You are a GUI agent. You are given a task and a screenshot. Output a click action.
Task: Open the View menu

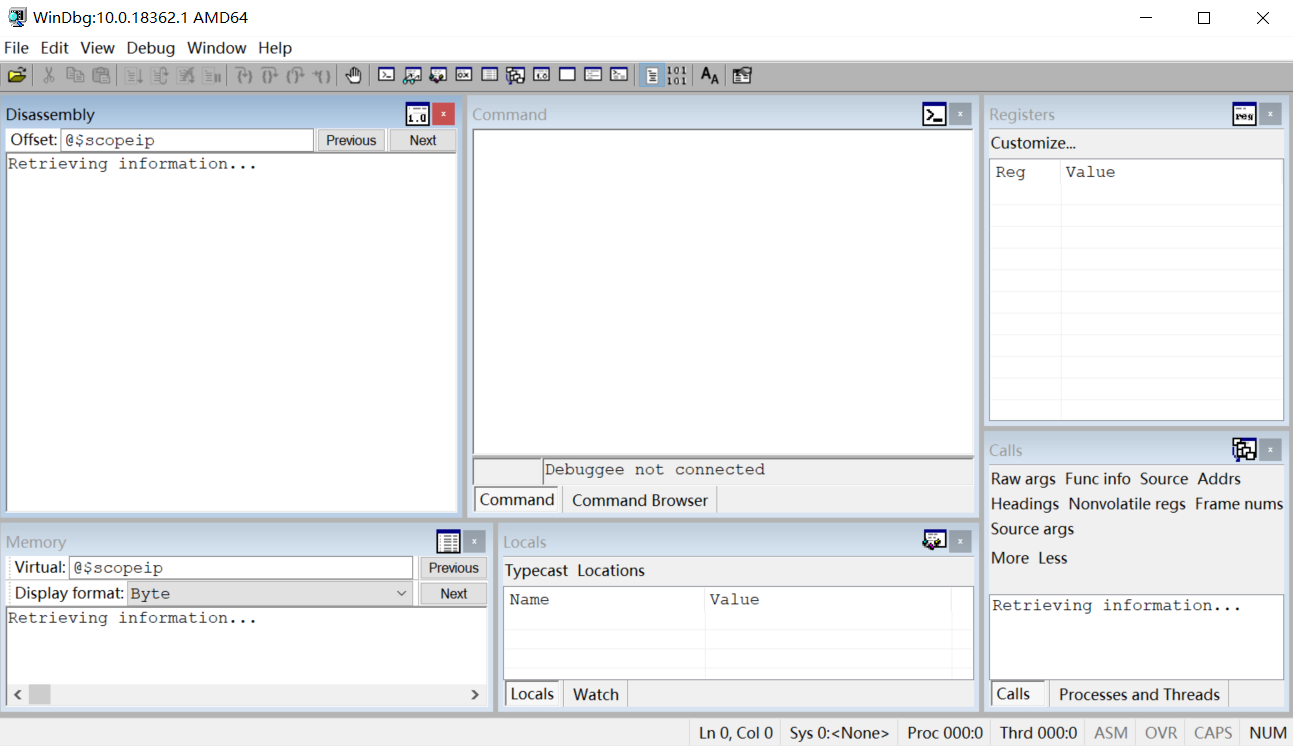tap(98, 48)
